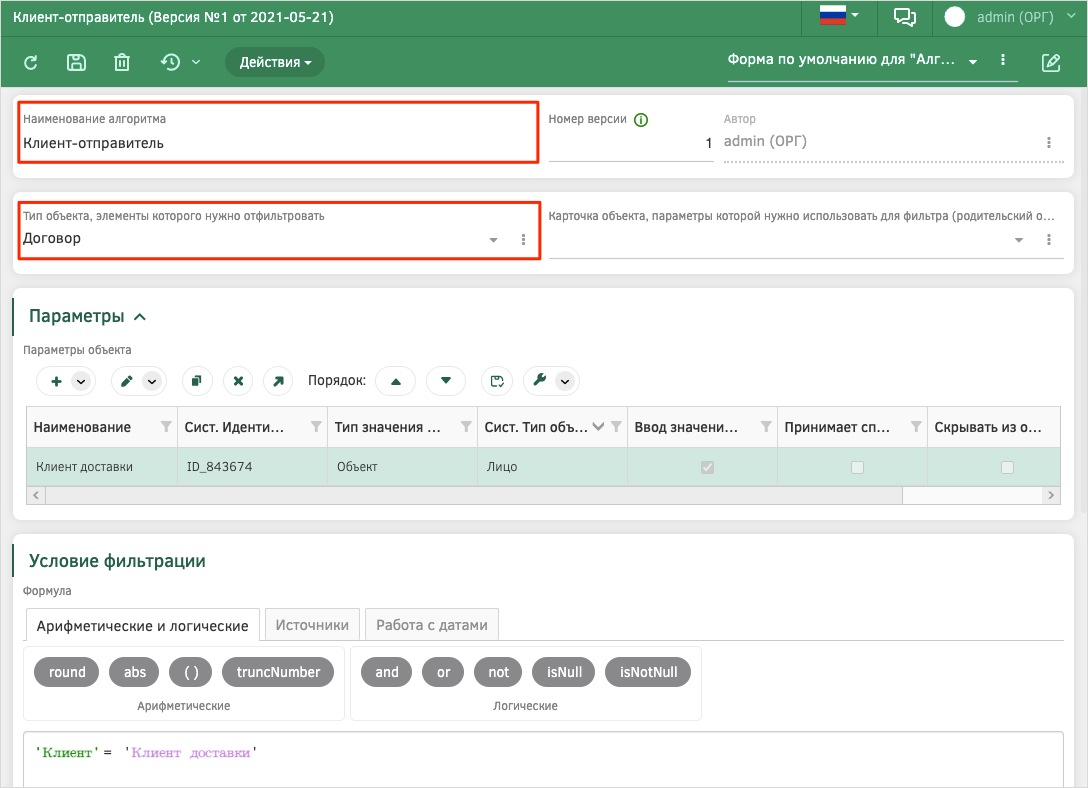Copy the selected parameter row
This screenshot has height=788, width=1088.
pyautogui.click(x=197, y=381)
